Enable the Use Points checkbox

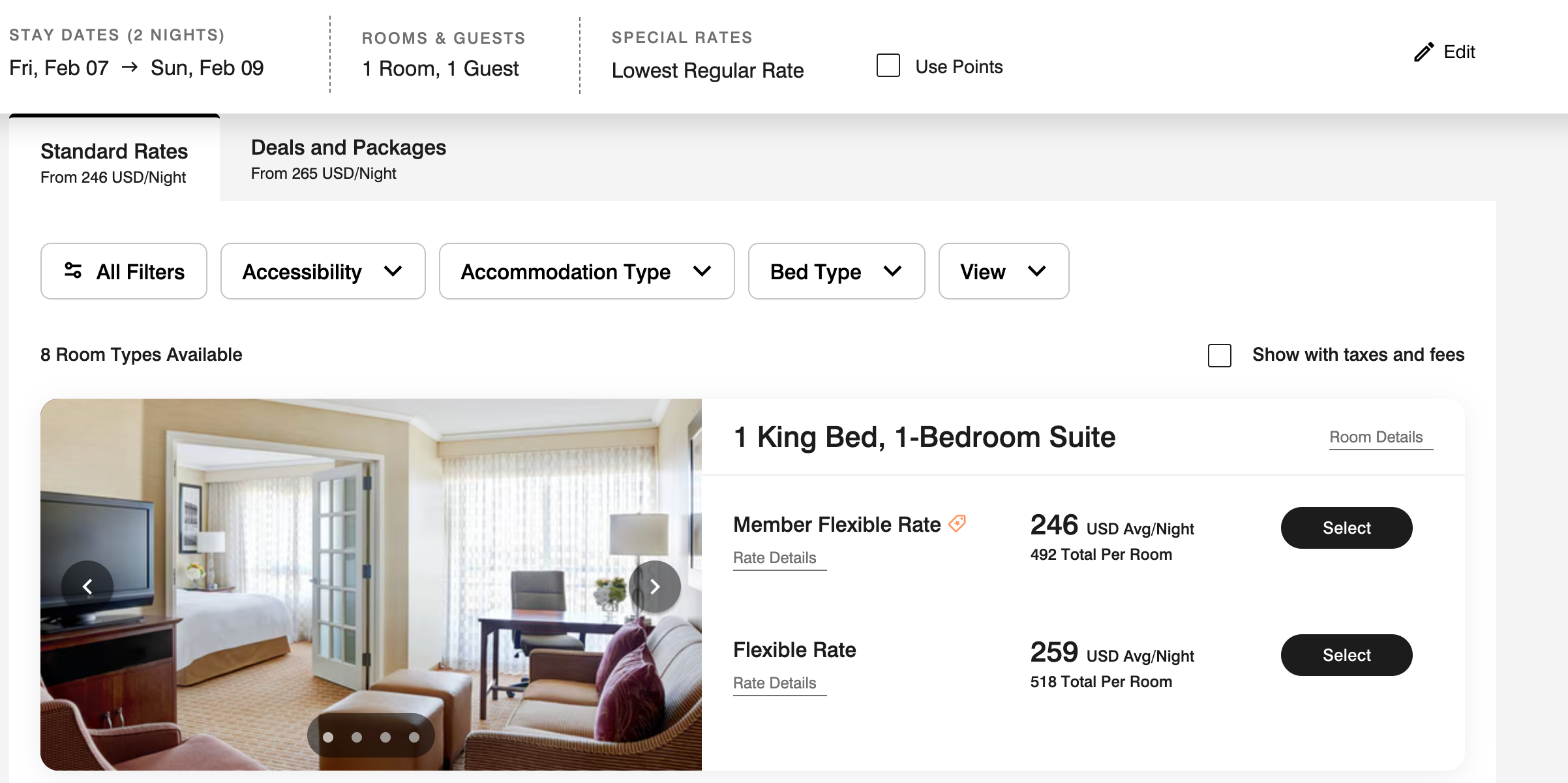[x=888, y=66]
